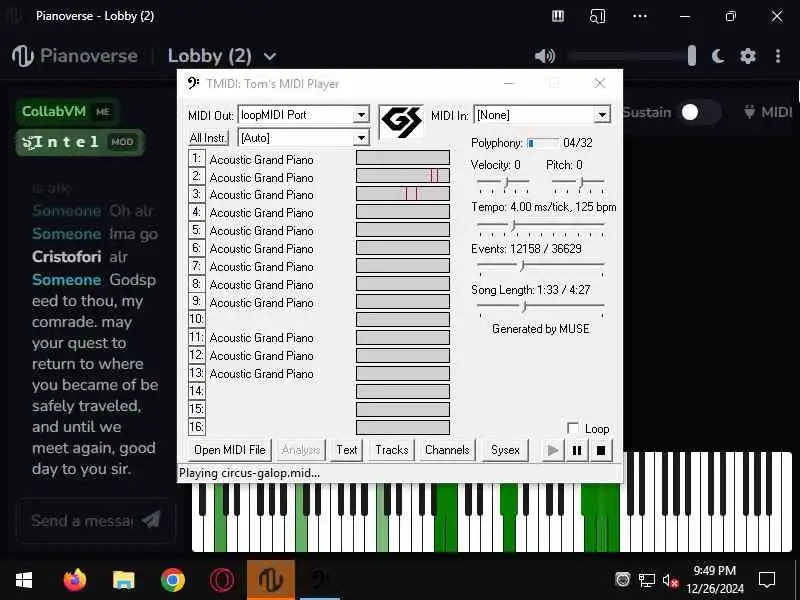Screen dimensions: 800x600
Task: Click channel 2 Acoustic Grand Piano label
Action: pos(261,178)
